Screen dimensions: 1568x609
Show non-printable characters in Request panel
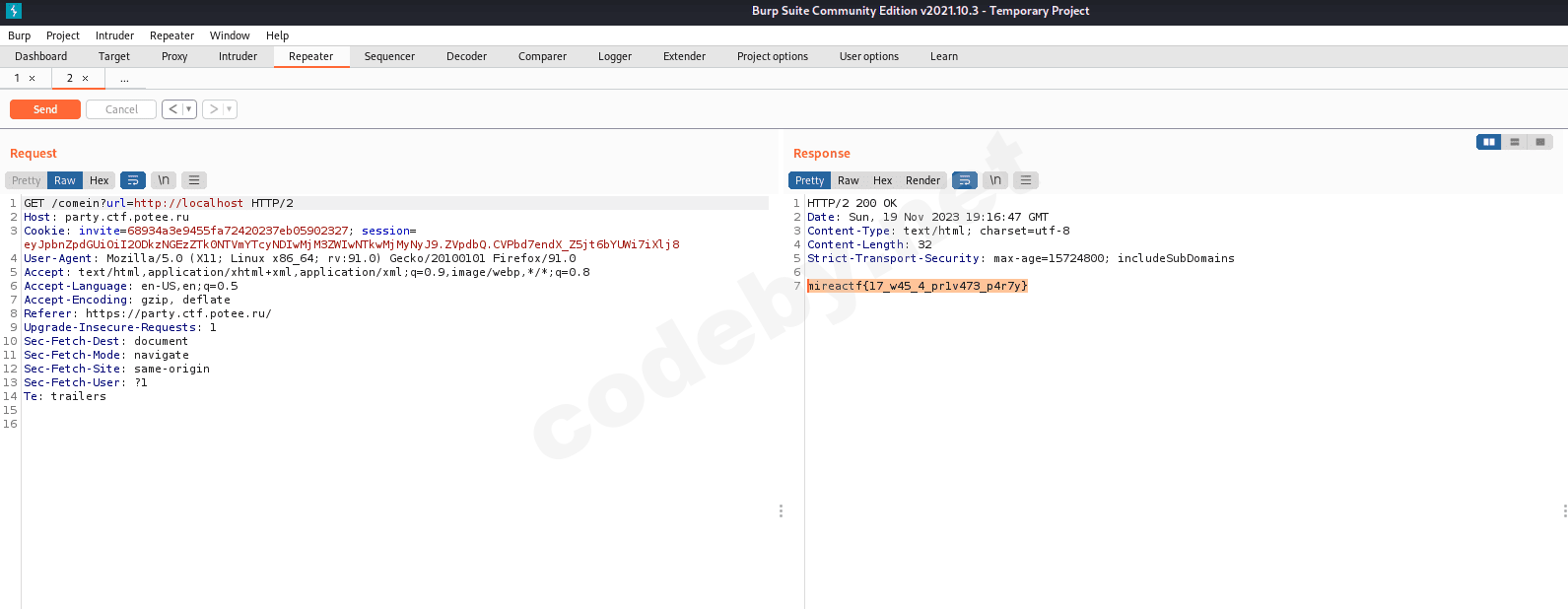pyautogui.click(x=165, y=180)
